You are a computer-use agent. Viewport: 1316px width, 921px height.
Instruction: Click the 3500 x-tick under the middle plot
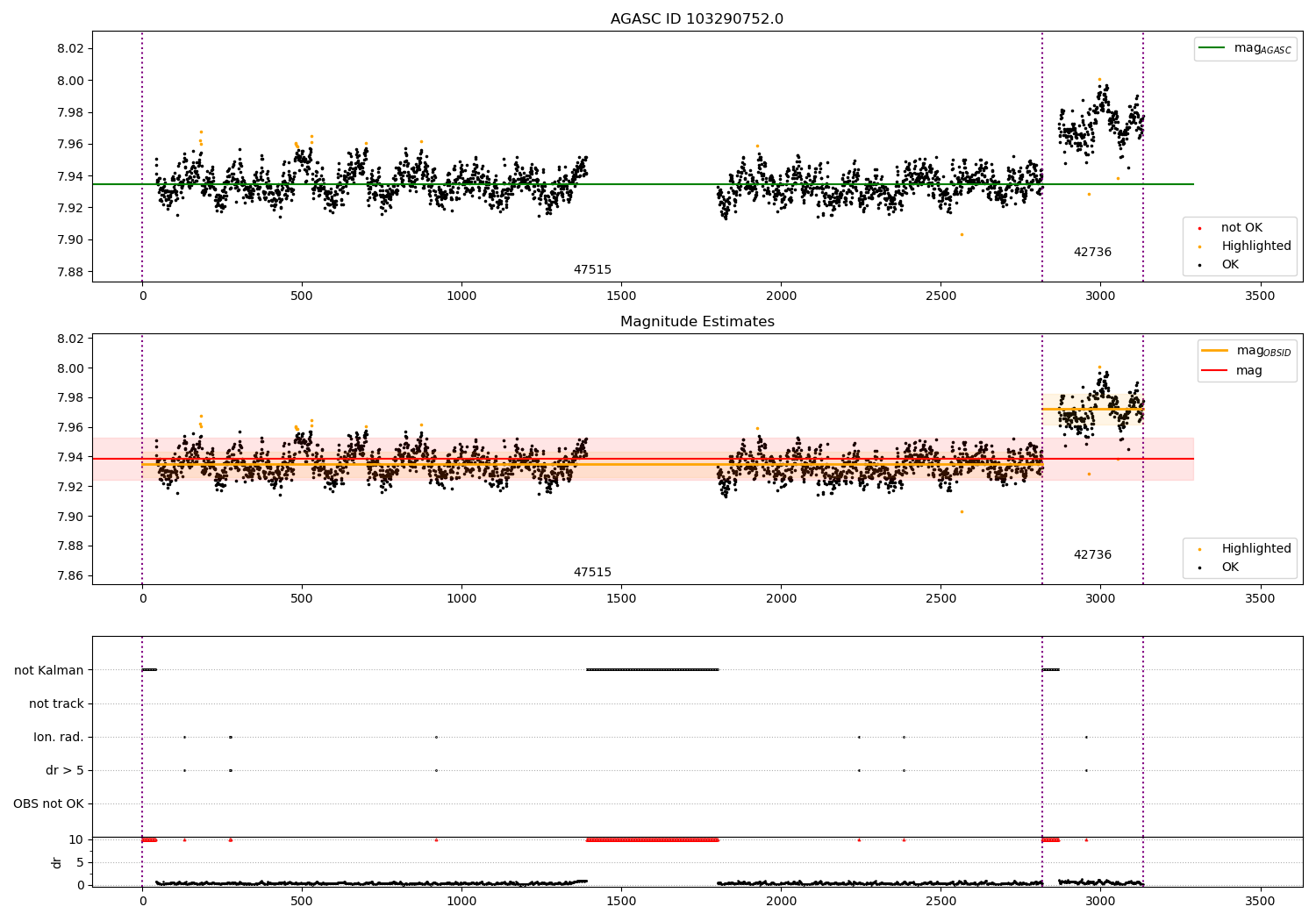coord(1260,598)
